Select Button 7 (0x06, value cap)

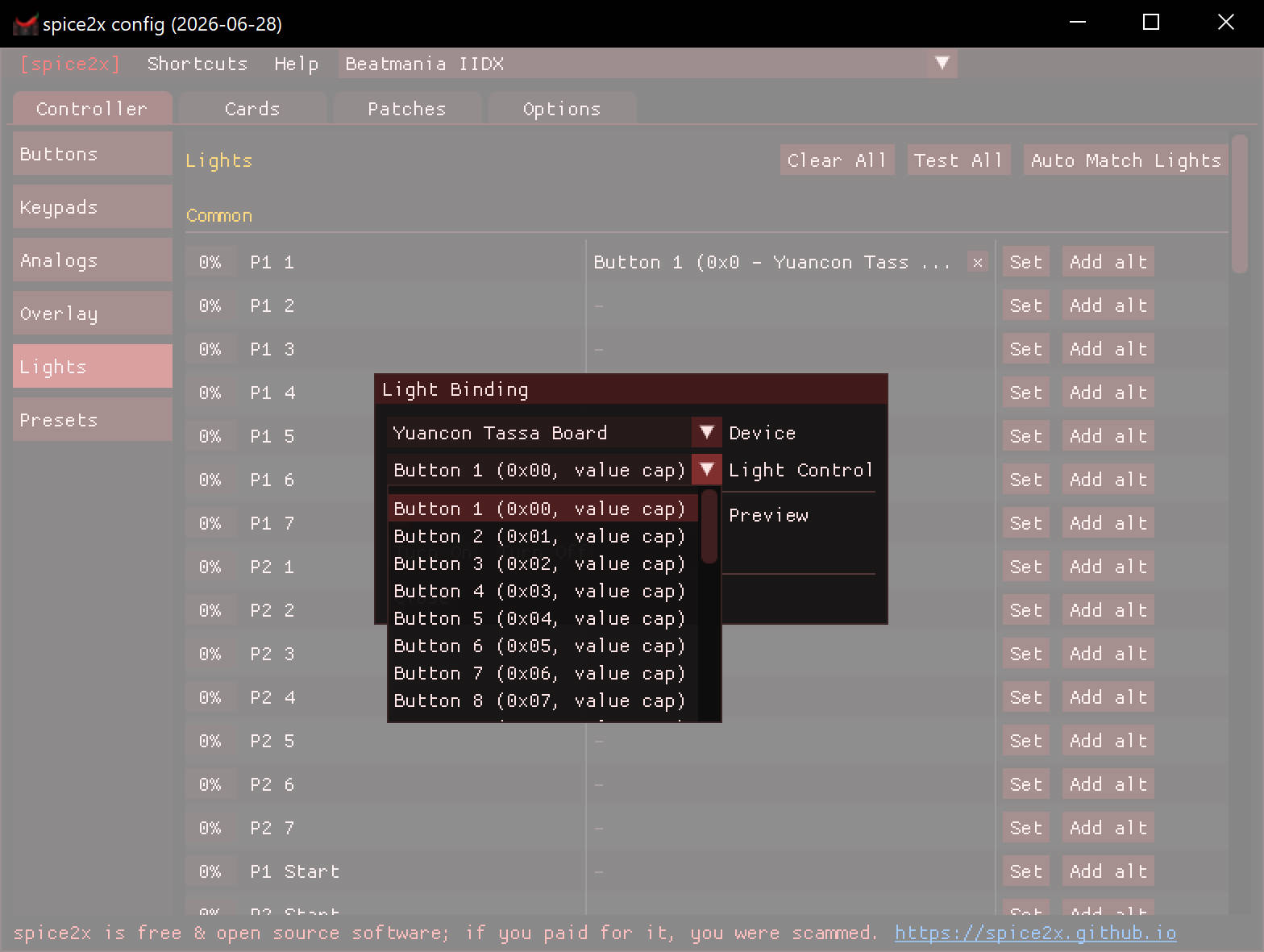[543, 673]
